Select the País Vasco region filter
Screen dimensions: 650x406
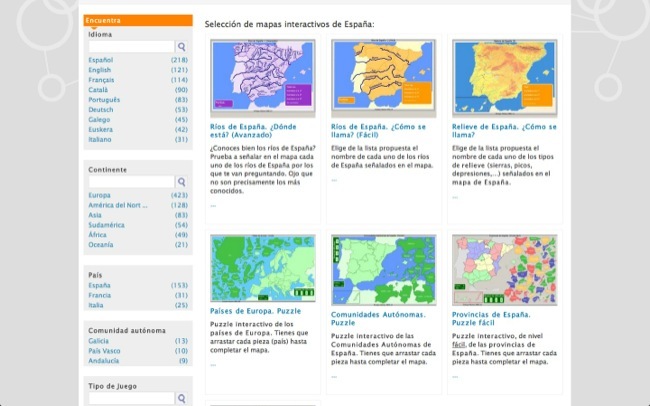point(104,351)
